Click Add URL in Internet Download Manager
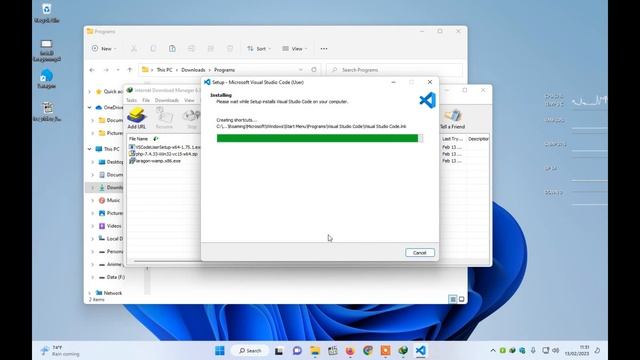The width and height of the screenshot is (640, 360). (136, 118)
